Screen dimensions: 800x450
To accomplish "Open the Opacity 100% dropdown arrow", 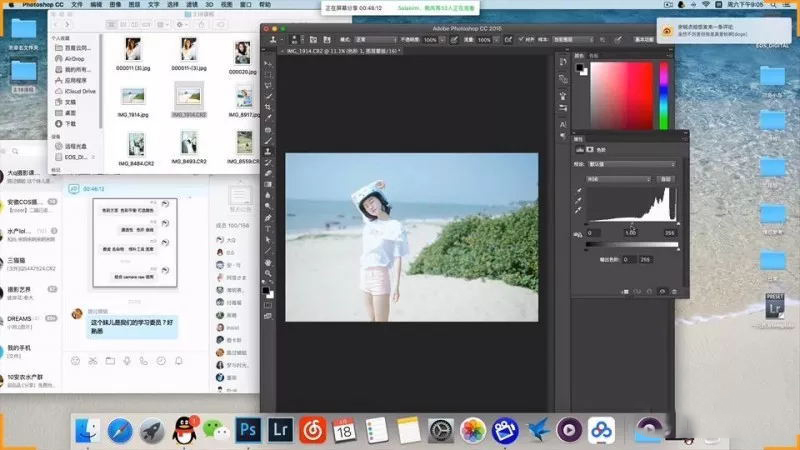I will (x=442, y=40).
